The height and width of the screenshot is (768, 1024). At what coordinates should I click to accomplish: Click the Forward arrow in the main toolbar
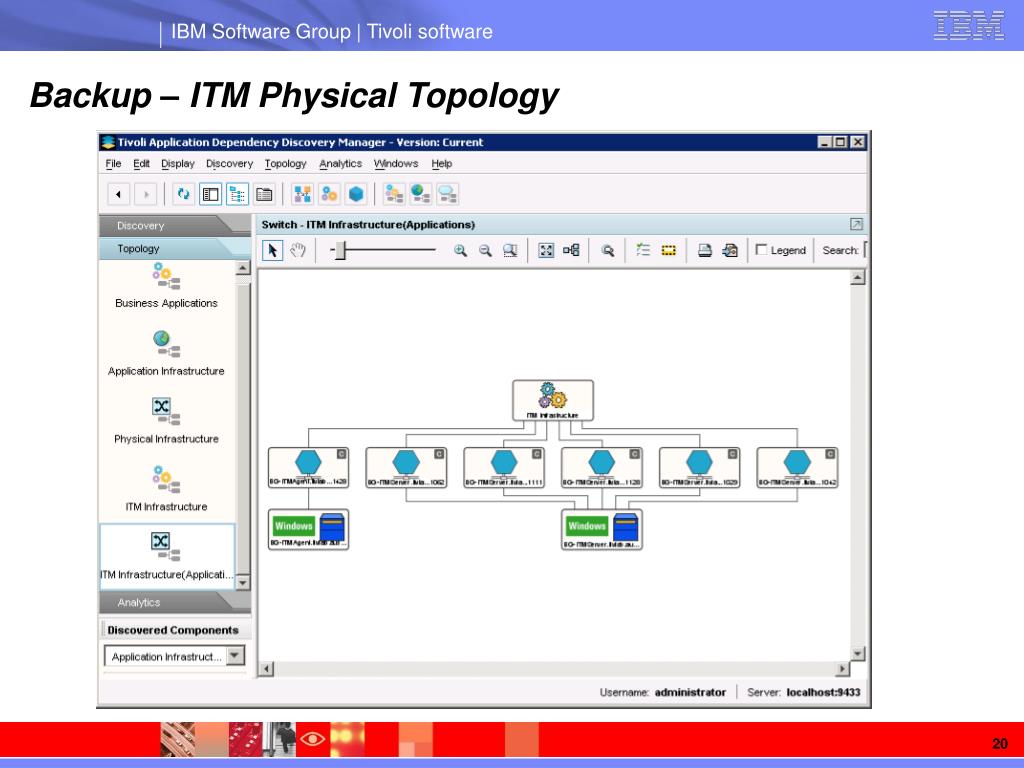(x=146, y=194)
